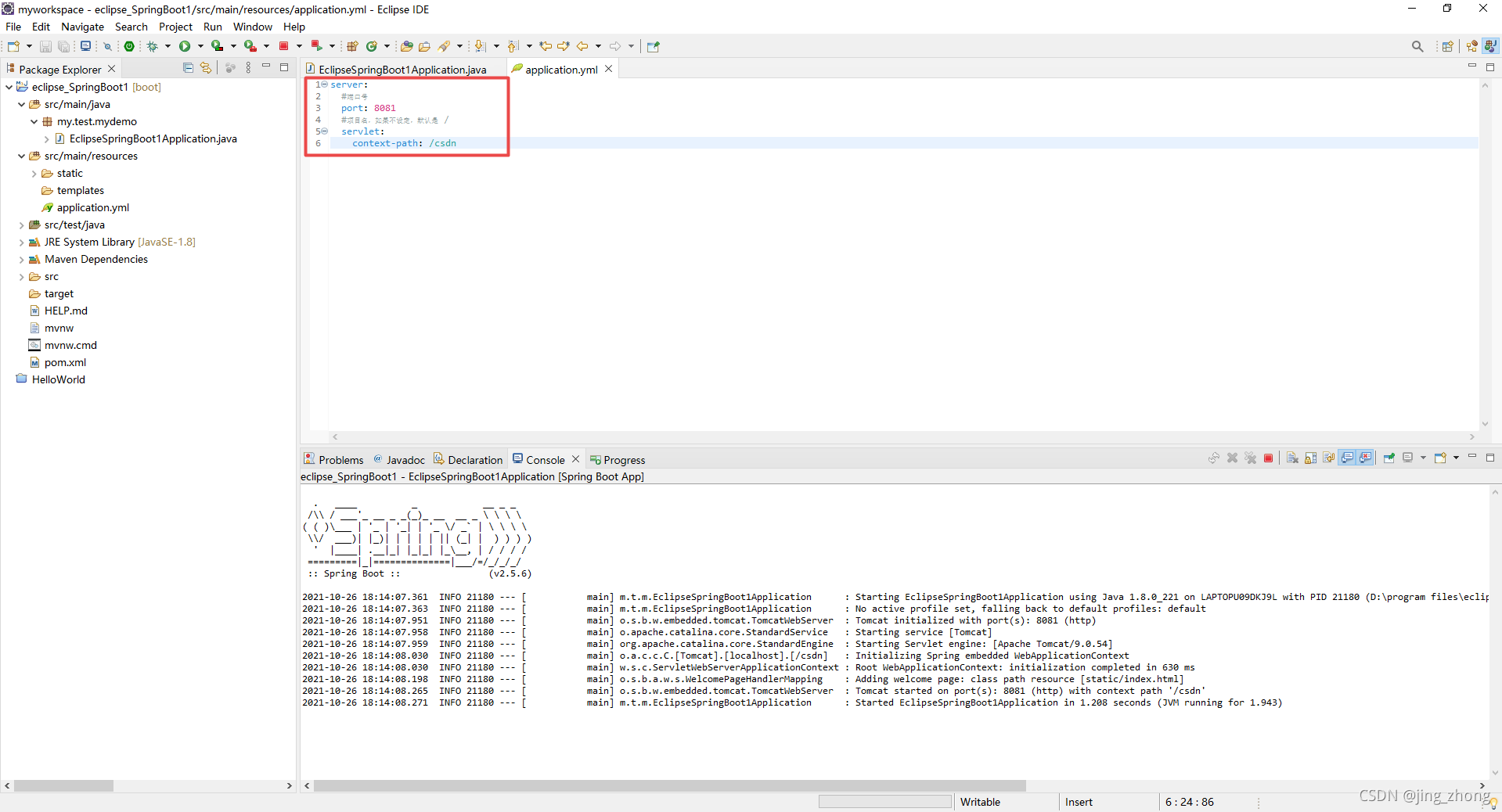The width and height of the screenshot is (1502, 812).
Task: Expand the static folder
Action: pyautogui.click(x=34, y=174)
